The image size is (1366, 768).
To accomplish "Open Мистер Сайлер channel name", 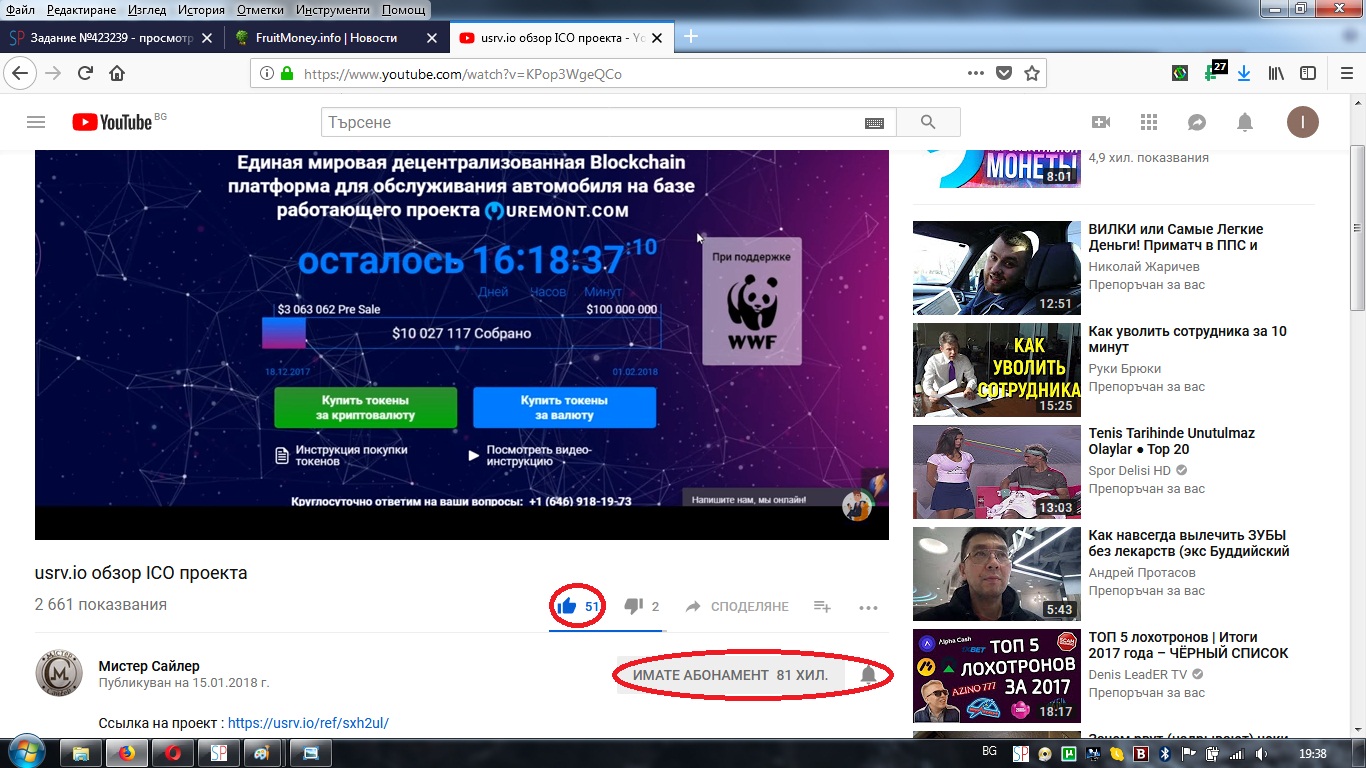I will coord(149,666).
